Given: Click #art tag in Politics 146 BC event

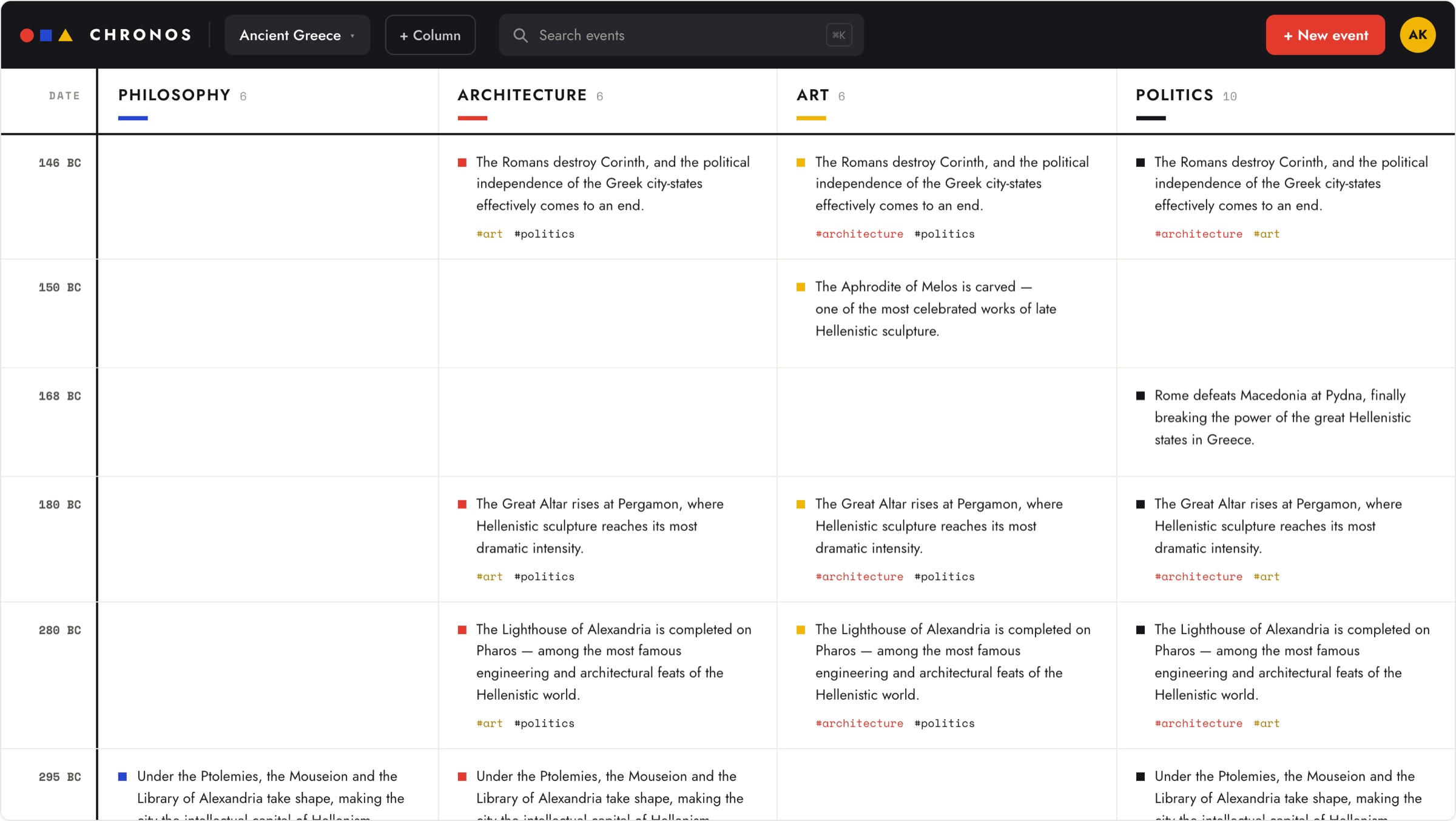Looking at the screenshot, I should (x=1267, y=234).
